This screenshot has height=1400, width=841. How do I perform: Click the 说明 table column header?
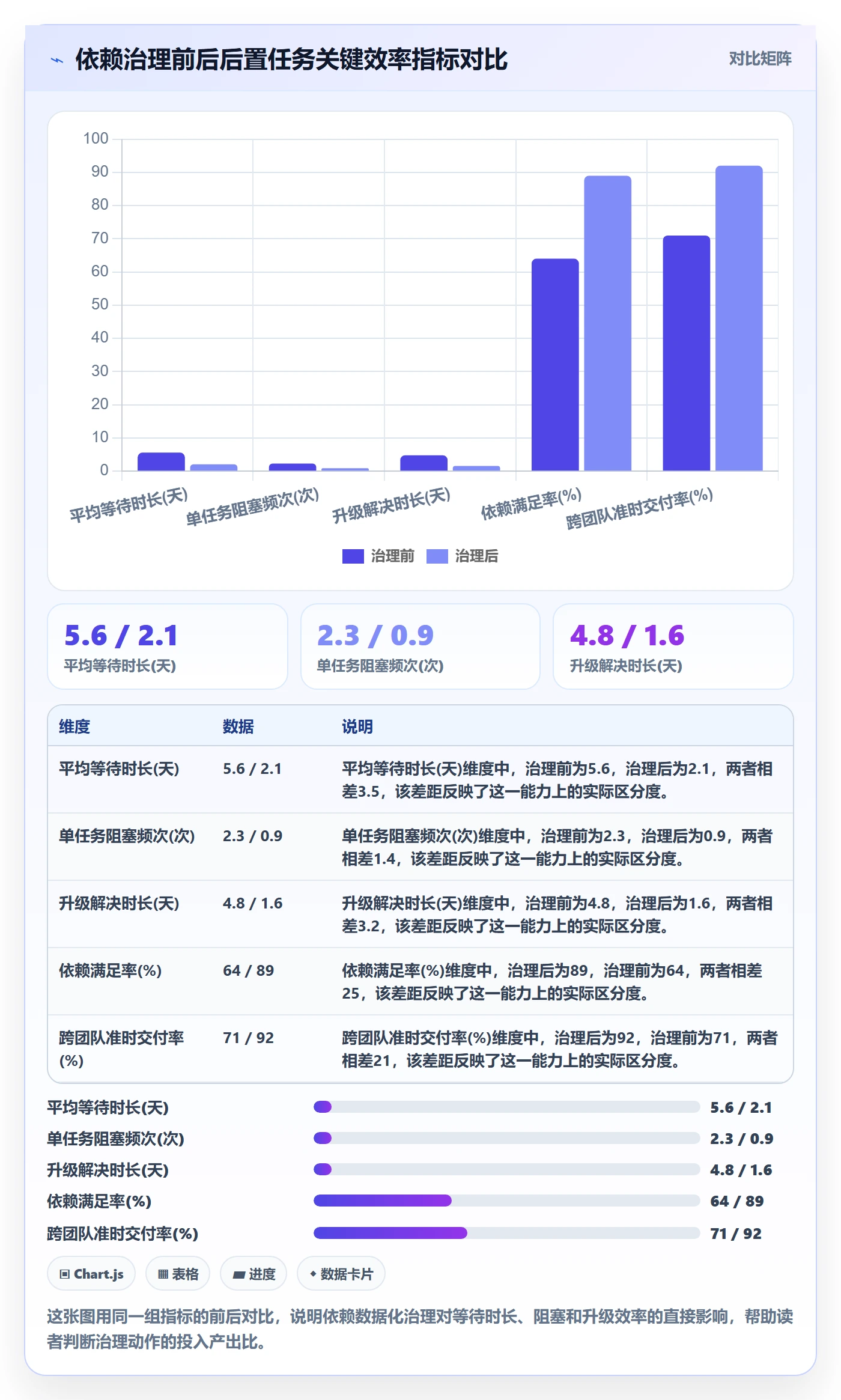(x=357, y=726)
